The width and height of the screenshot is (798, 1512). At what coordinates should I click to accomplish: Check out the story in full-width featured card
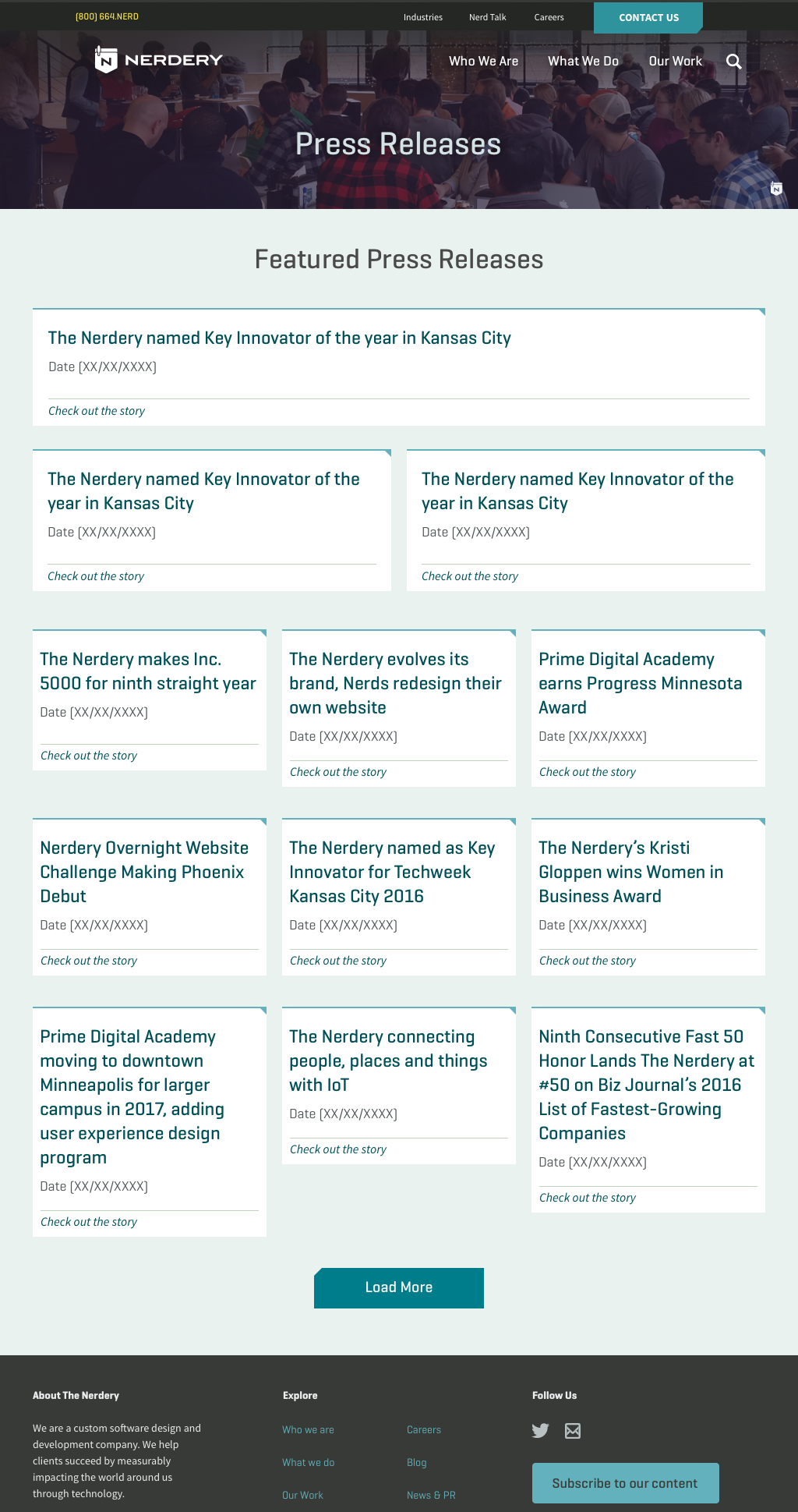97,411
